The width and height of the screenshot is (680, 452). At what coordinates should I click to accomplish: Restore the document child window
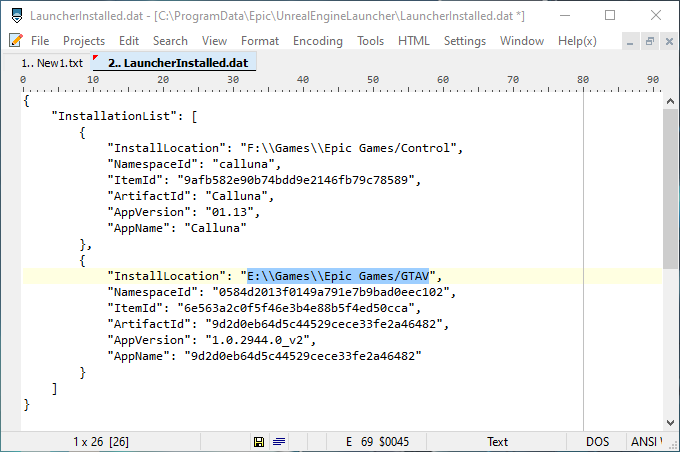[x=650, y=41]
